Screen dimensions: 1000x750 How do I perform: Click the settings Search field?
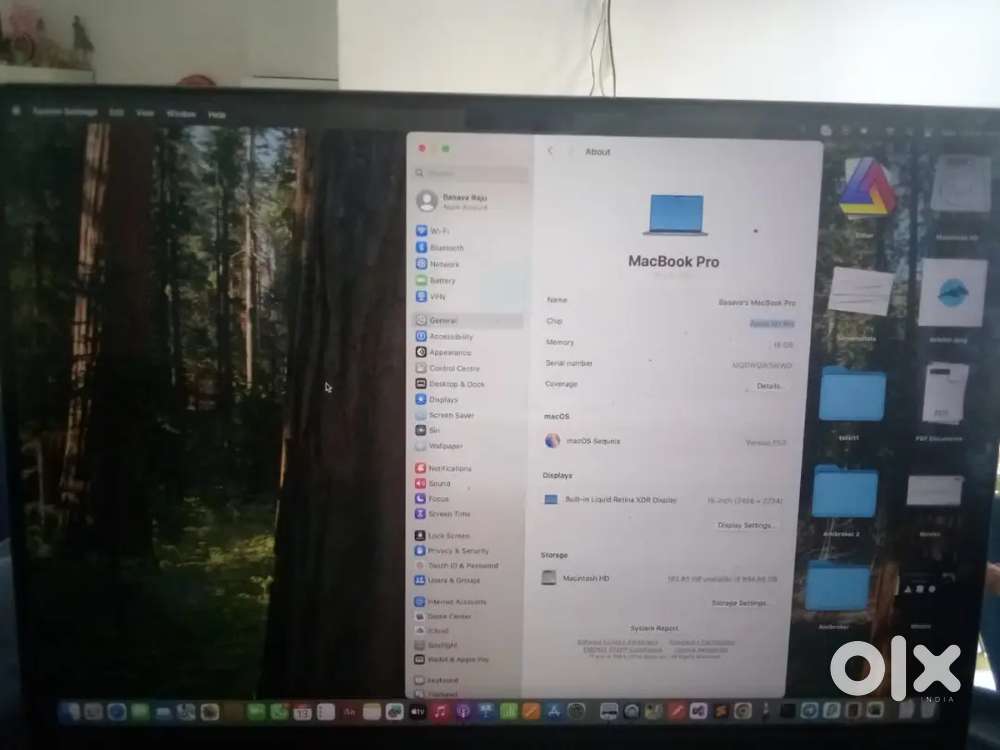point(470,174)
